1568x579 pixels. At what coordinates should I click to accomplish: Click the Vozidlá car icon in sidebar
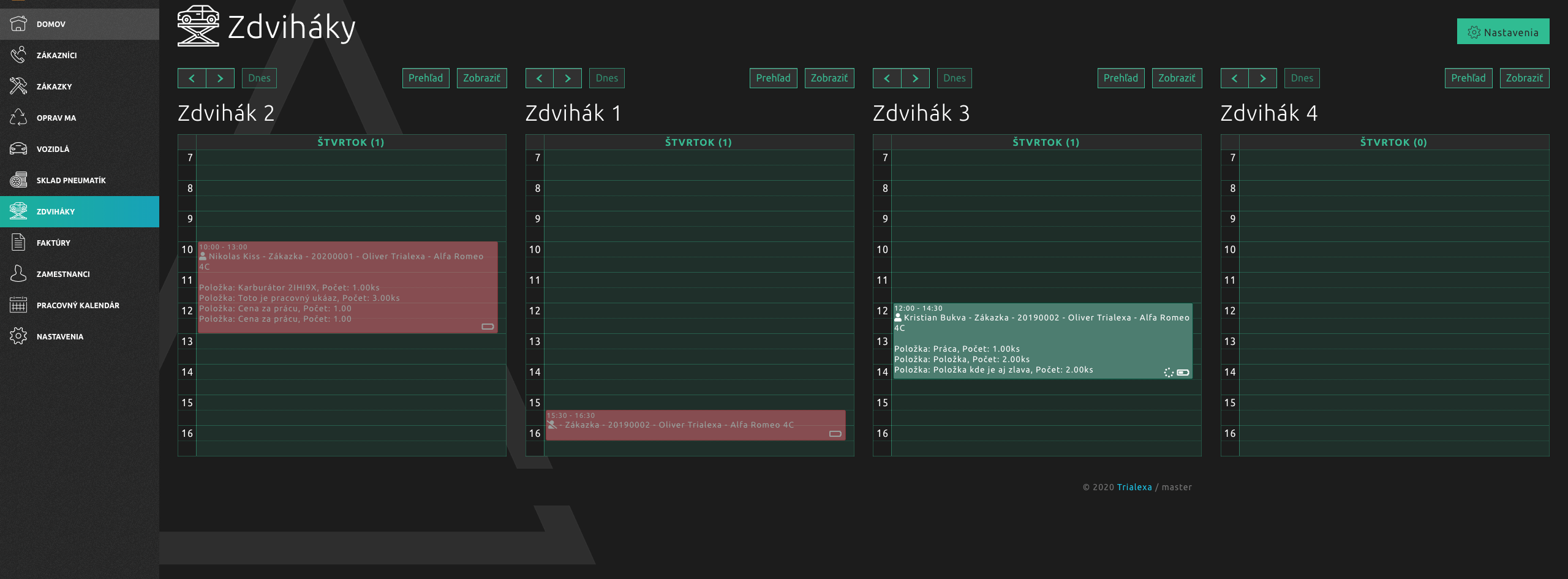(x=18, y=149)
